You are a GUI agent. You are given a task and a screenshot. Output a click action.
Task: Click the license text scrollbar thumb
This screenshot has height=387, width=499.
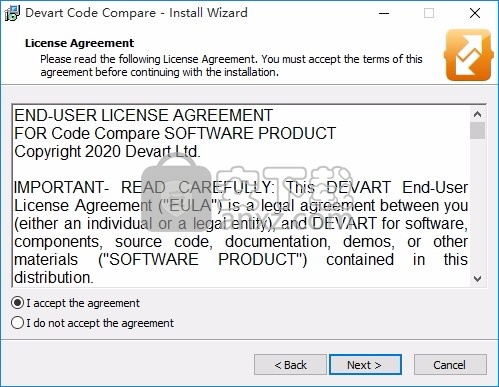(477, 130)
